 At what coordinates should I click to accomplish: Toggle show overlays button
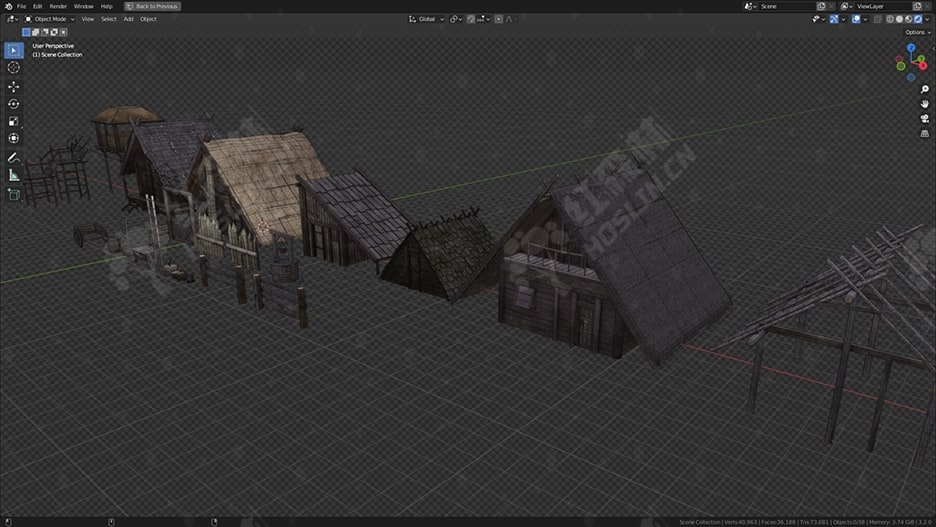coord(856,19)
